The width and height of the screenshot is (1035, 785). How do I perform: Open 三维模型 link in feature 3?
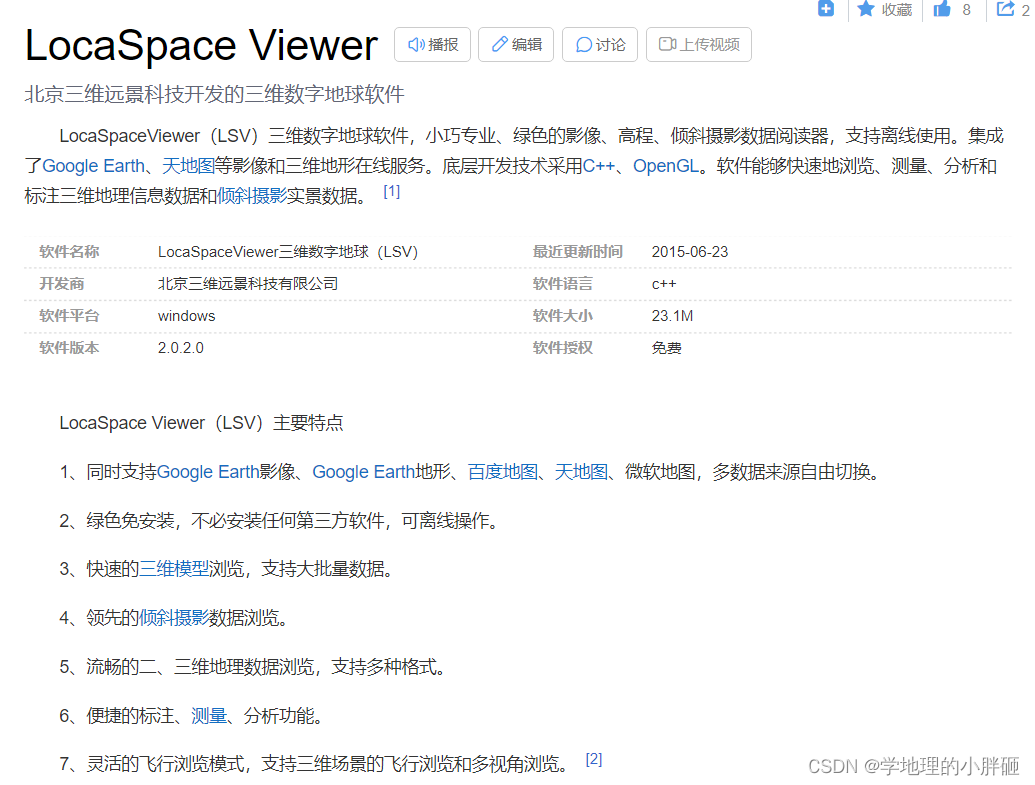tap(174, 569)
